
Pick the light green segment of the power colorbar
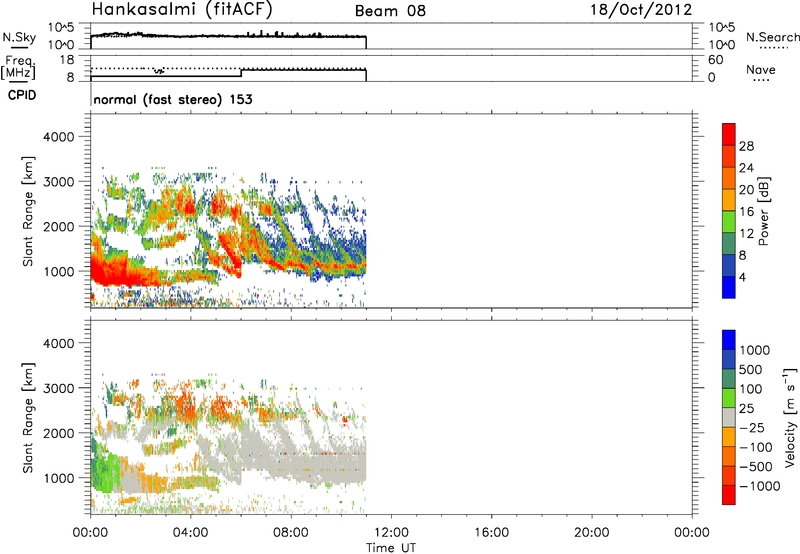[x=729, y=220]
